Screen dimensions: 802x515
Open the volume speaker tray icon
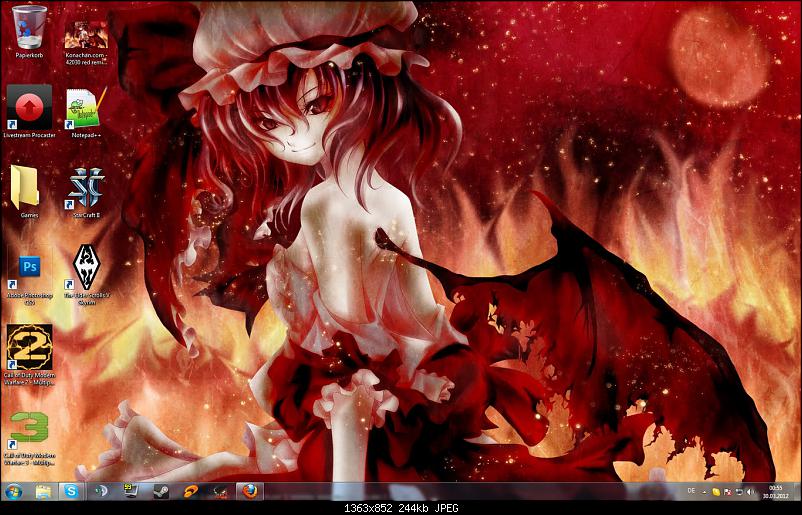(x=750, y=492)
